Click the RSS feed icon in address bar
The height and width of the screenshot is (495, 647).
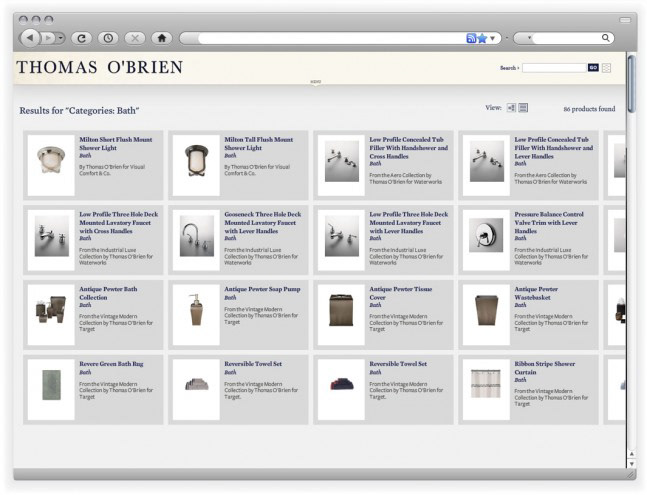[471, 38]
